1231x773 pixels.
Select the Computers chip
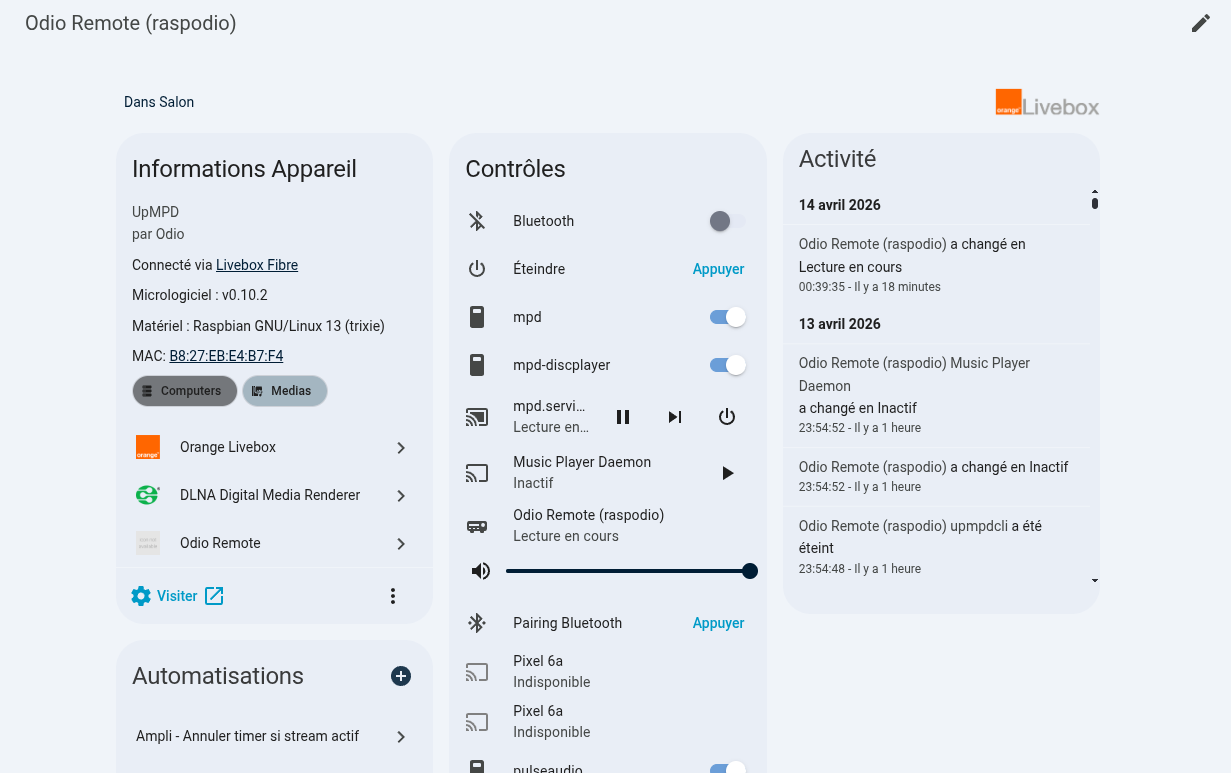pos(184,391)
